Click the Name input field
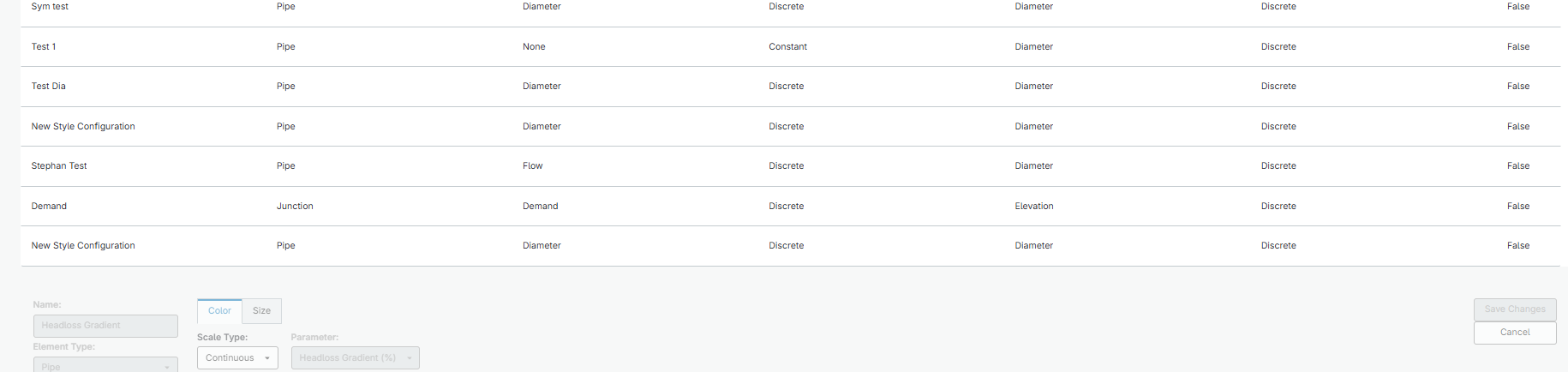The image size is (1568, 372). 105,326
